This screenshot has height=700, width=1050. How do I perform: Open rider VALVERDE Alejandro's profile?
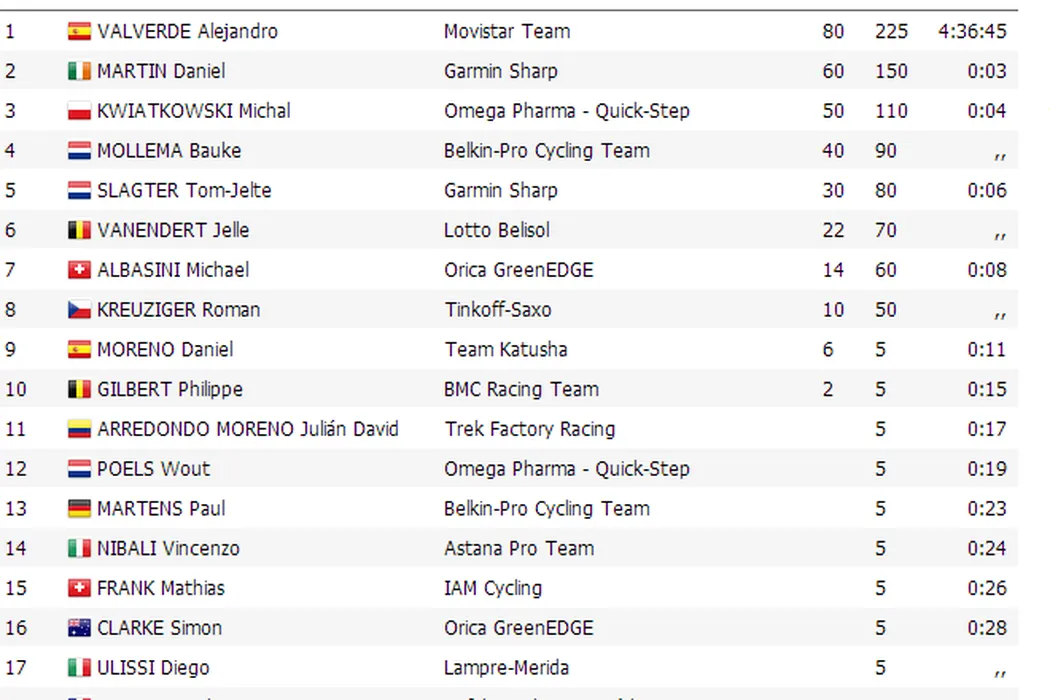[x=187, y=31]
